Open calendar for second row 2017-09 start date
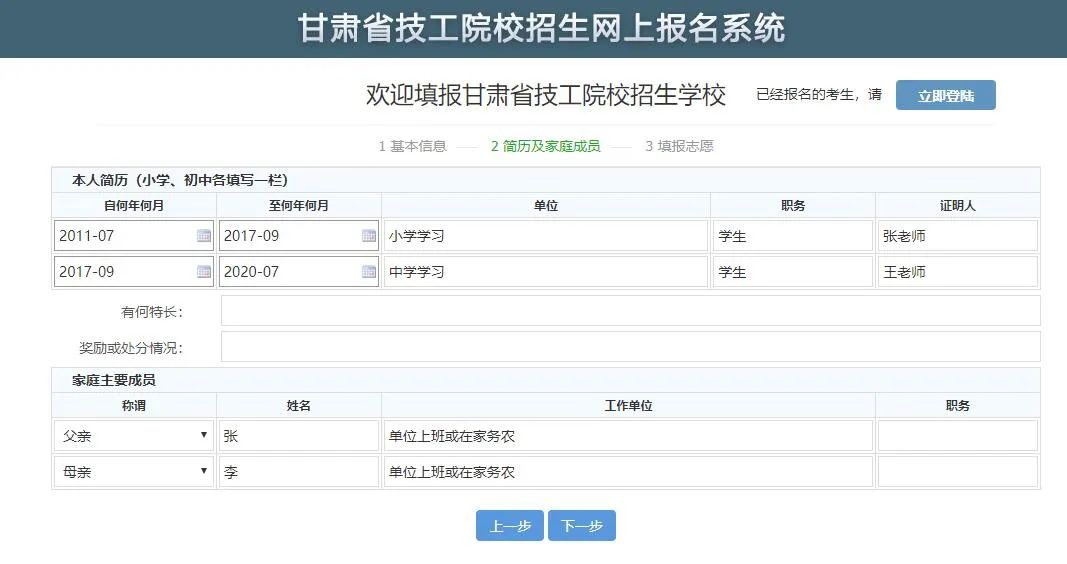1067x564 pixels. (x=204, y=272)
